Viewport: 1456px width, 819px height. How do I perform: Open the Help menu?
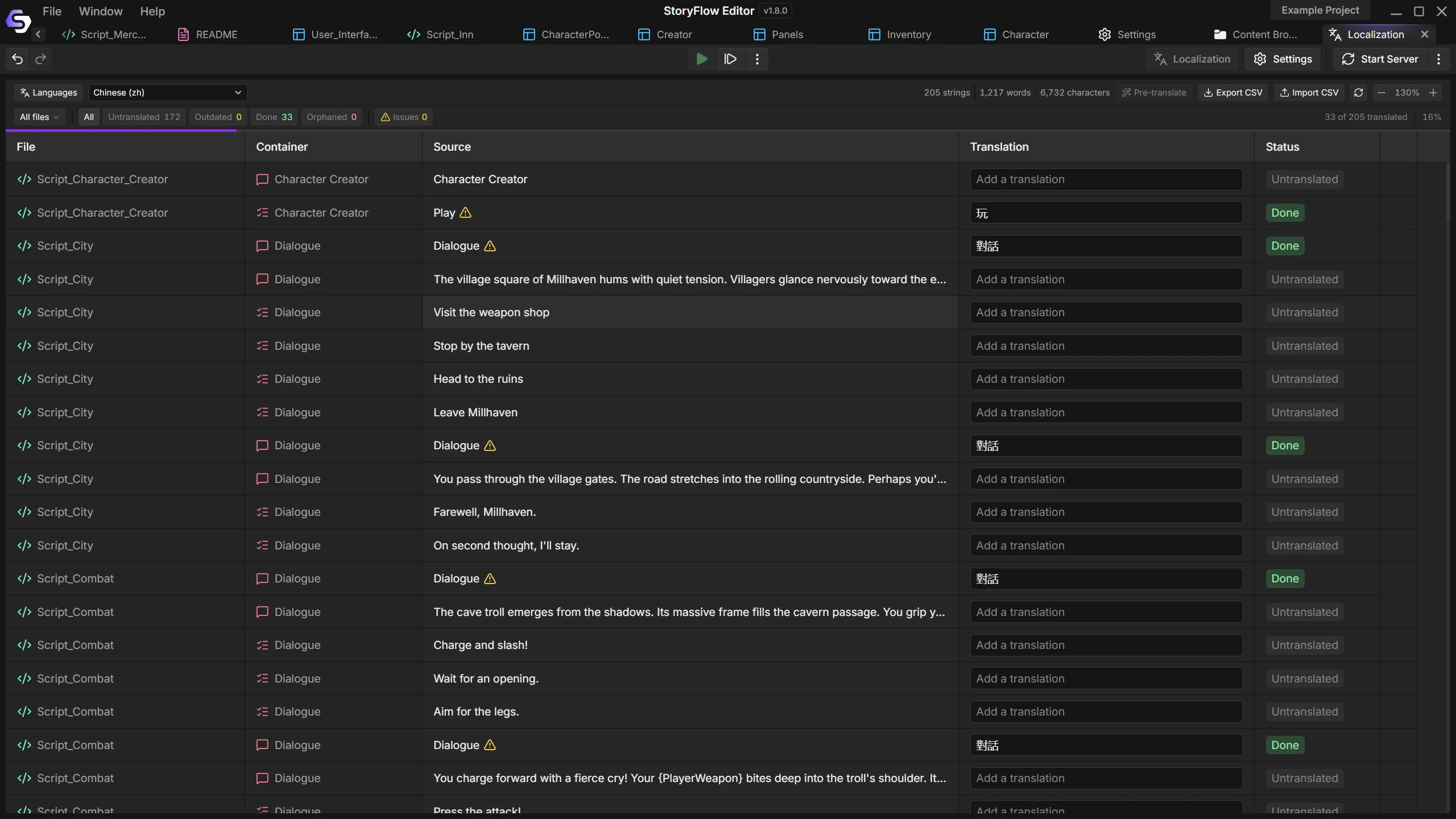[x=152, y=11]
